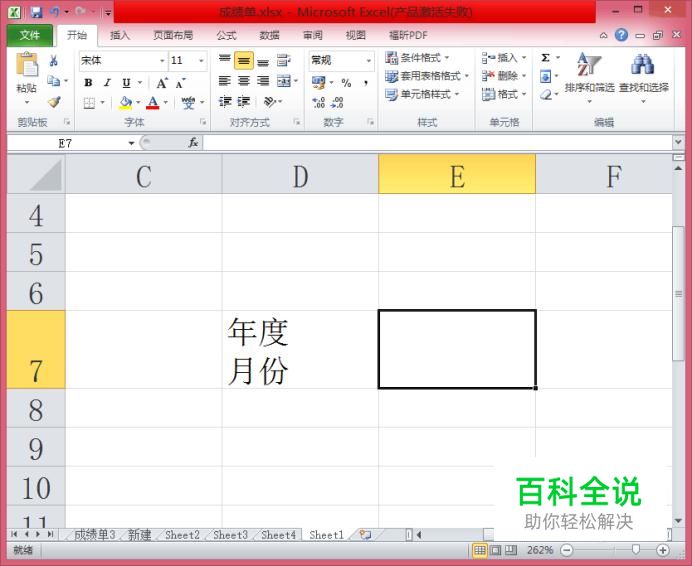This screenshot has width=692, height=566.
Task: Open the 文件 File tab
Action: 30,35
